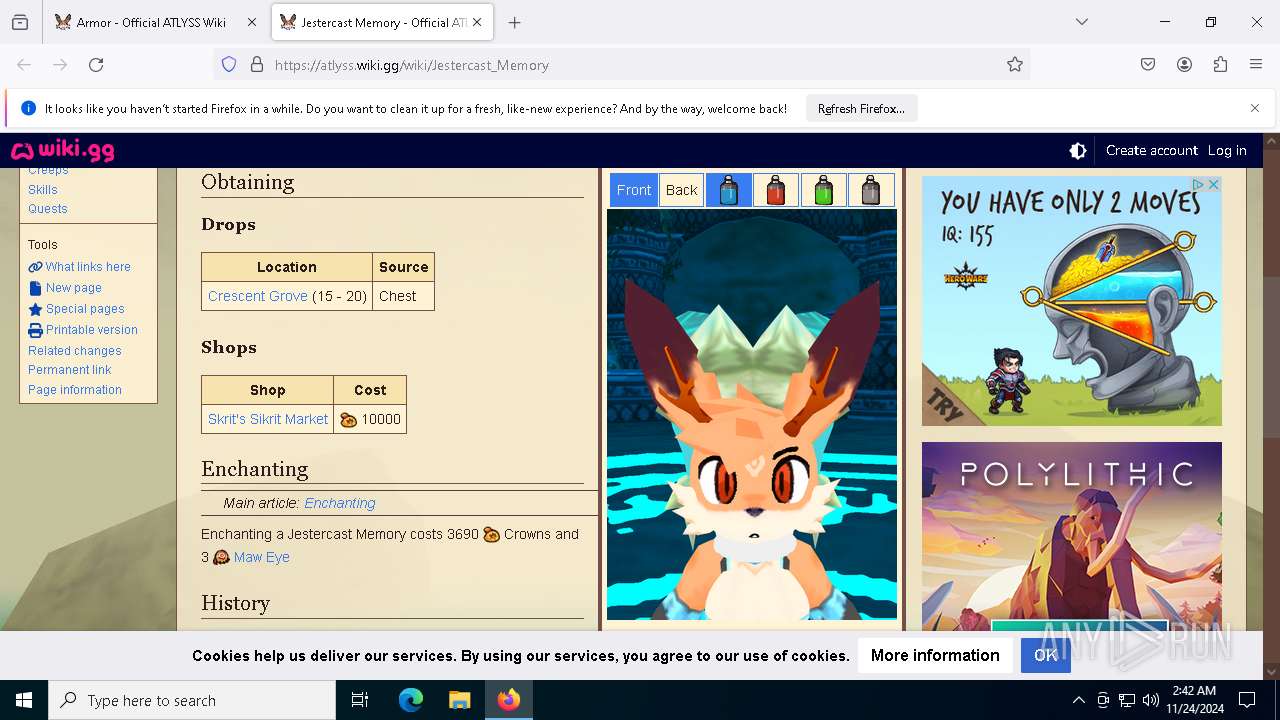1280x720 pixels.
Task: Click the Firefox back arrow
Action: tap(24, 64)
